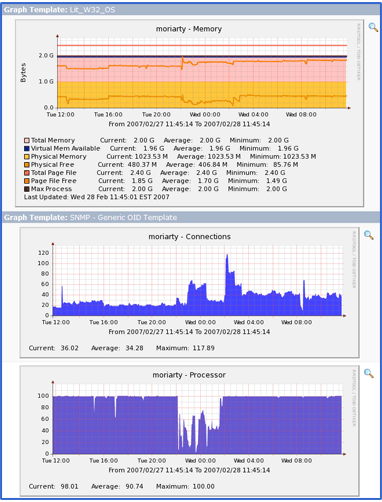Image resolution: width=382 pixels, height=502 pixels.
Task: Open the moriarty Processor graph image
Action: coord(189,431)
